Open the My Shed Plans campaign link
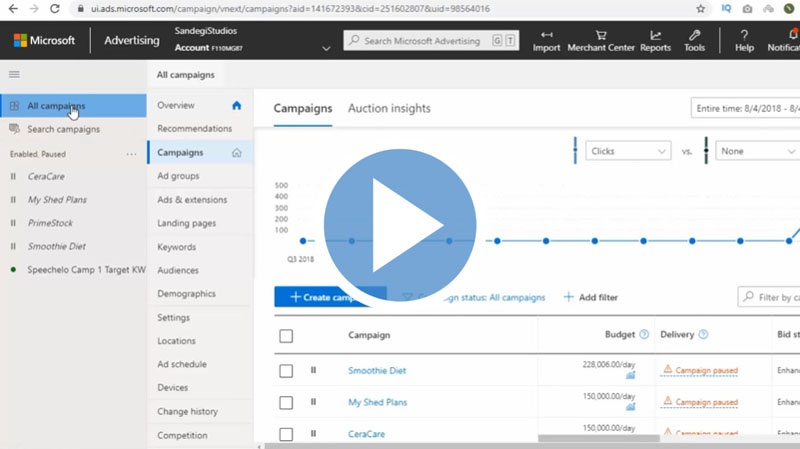800x449 pixels. click(378, 402)
